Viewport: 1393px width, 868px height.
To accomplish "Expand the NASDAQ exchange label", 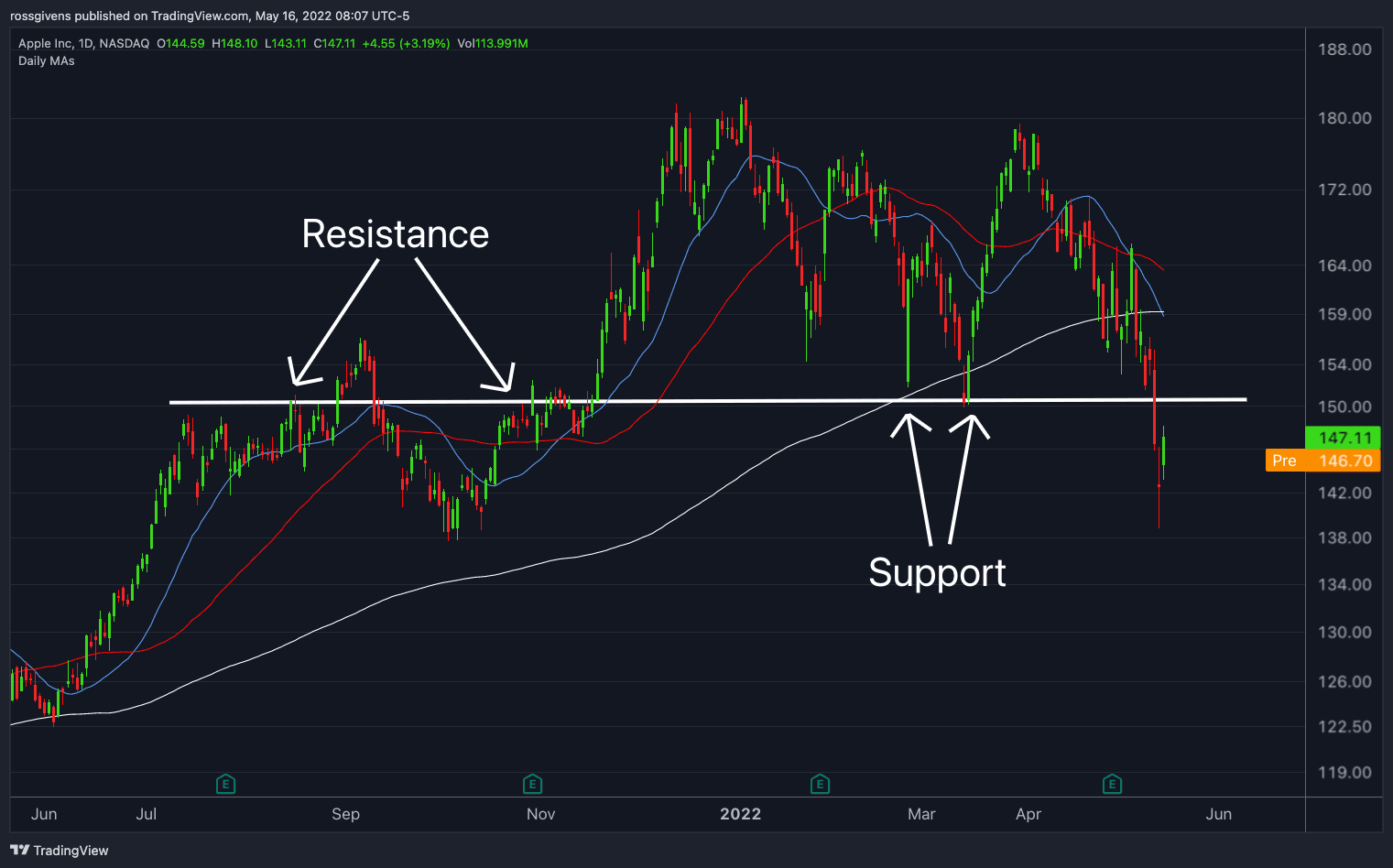I will [125, 43].
